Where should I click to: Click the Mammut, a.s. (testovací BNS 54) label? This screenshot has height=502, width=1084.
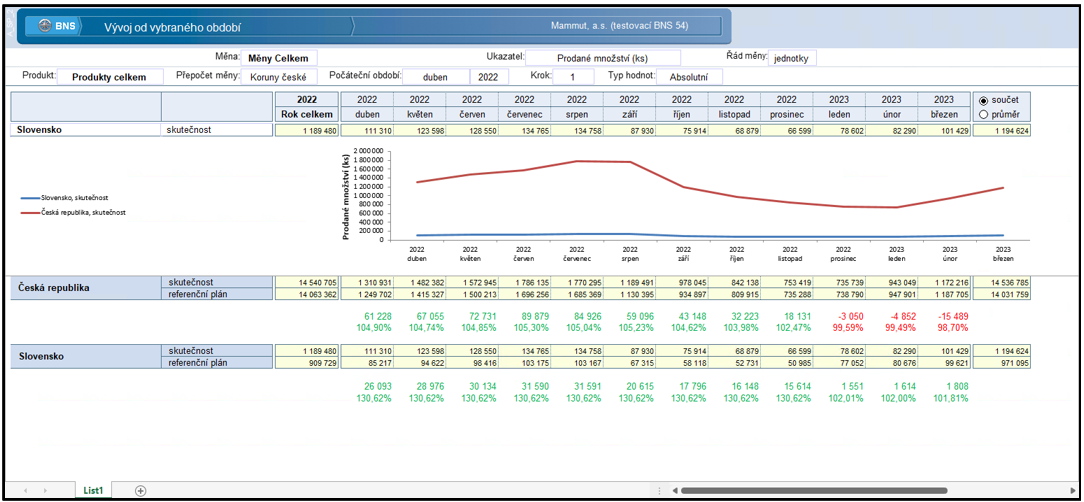click(x=619, y=26)
